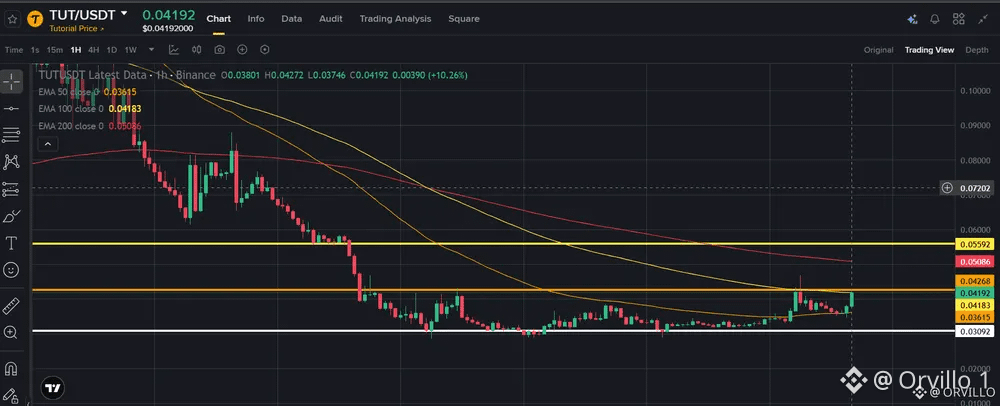Image resolution: width=1000 pixels, height=406 pixels.
Task: Switch to Depth chart view
Action: pos(977,50)
